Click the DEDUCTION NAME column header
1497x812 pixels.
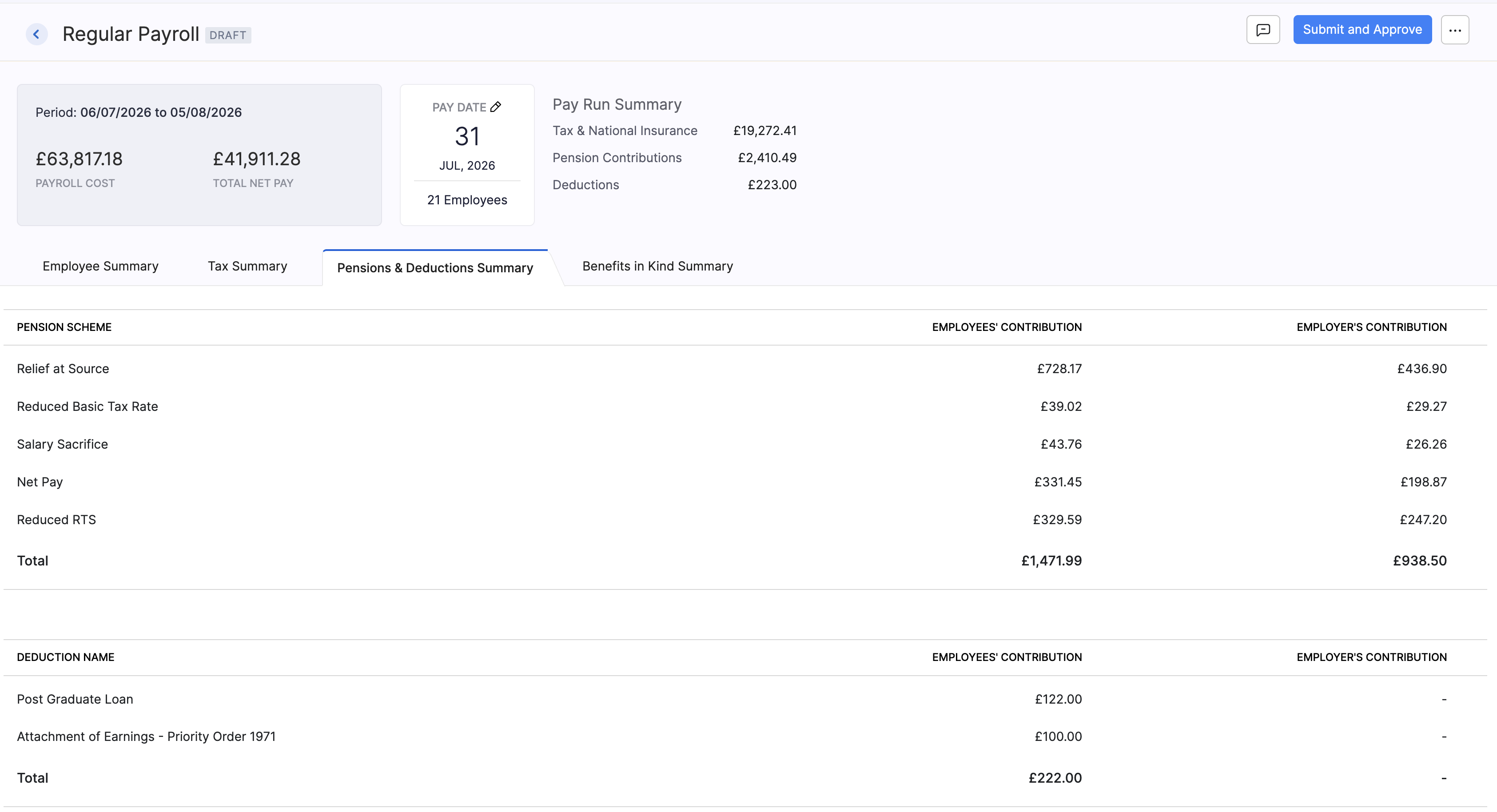pyautogui.click(x=66, y=657)
